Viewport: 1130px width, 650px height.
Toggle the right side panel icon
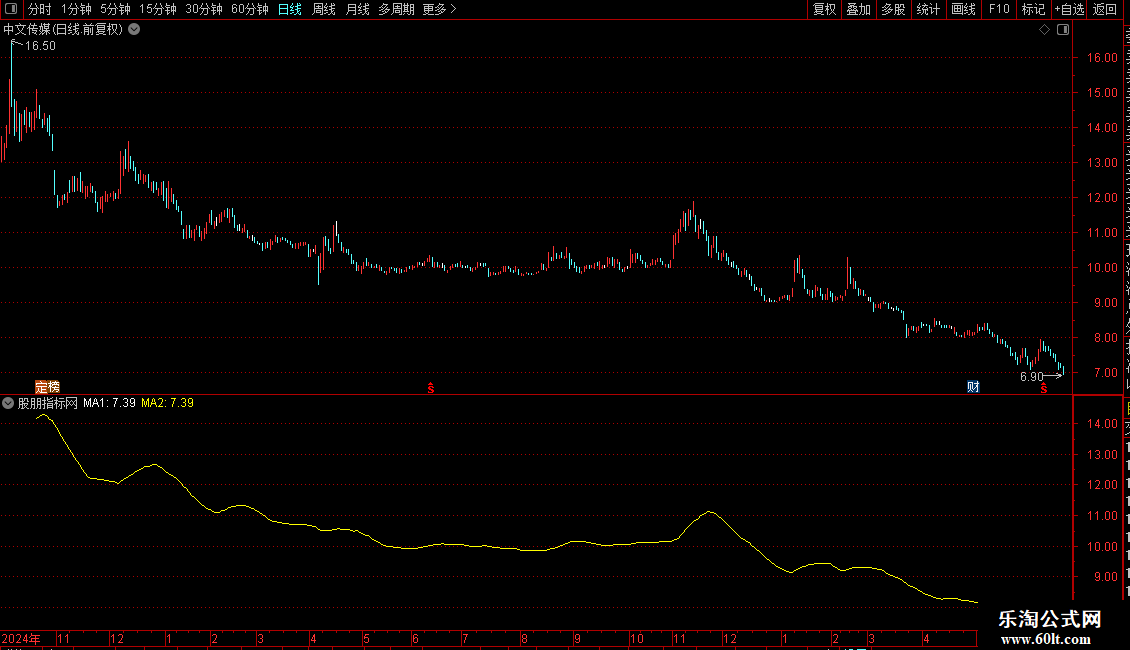point(1063,30)
